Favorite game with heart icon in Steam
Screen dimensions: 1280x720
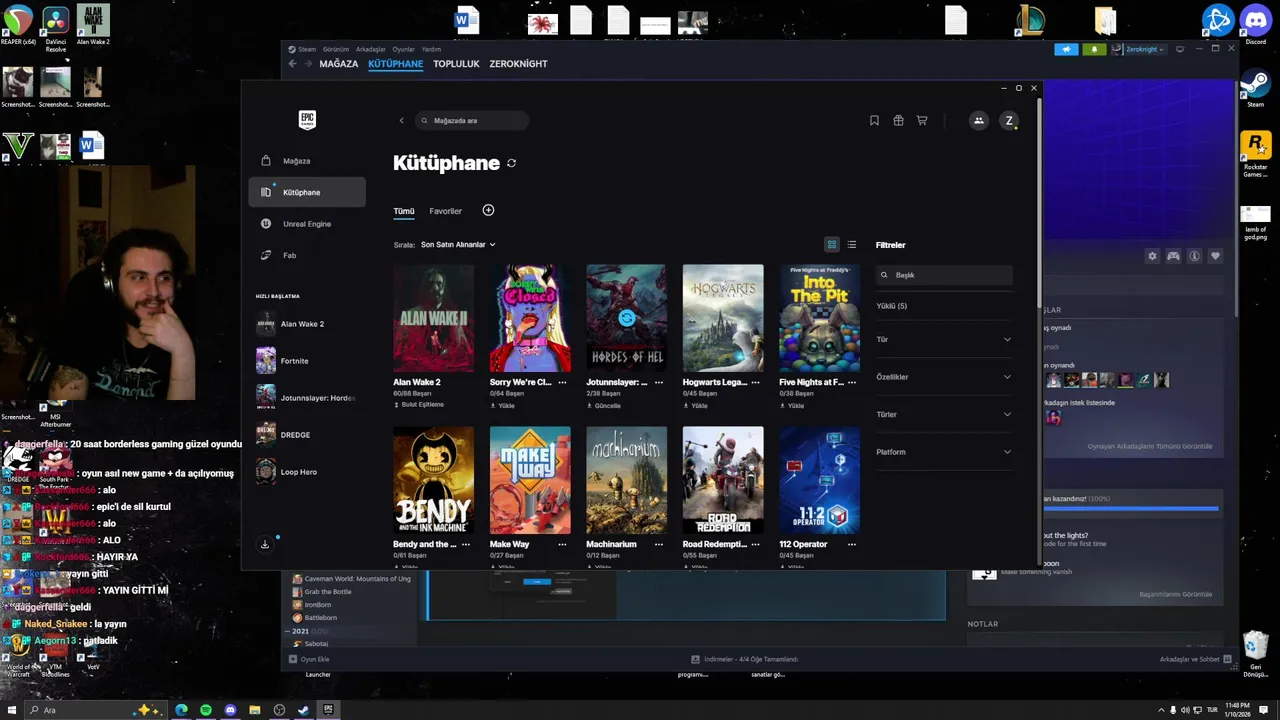1215,256
